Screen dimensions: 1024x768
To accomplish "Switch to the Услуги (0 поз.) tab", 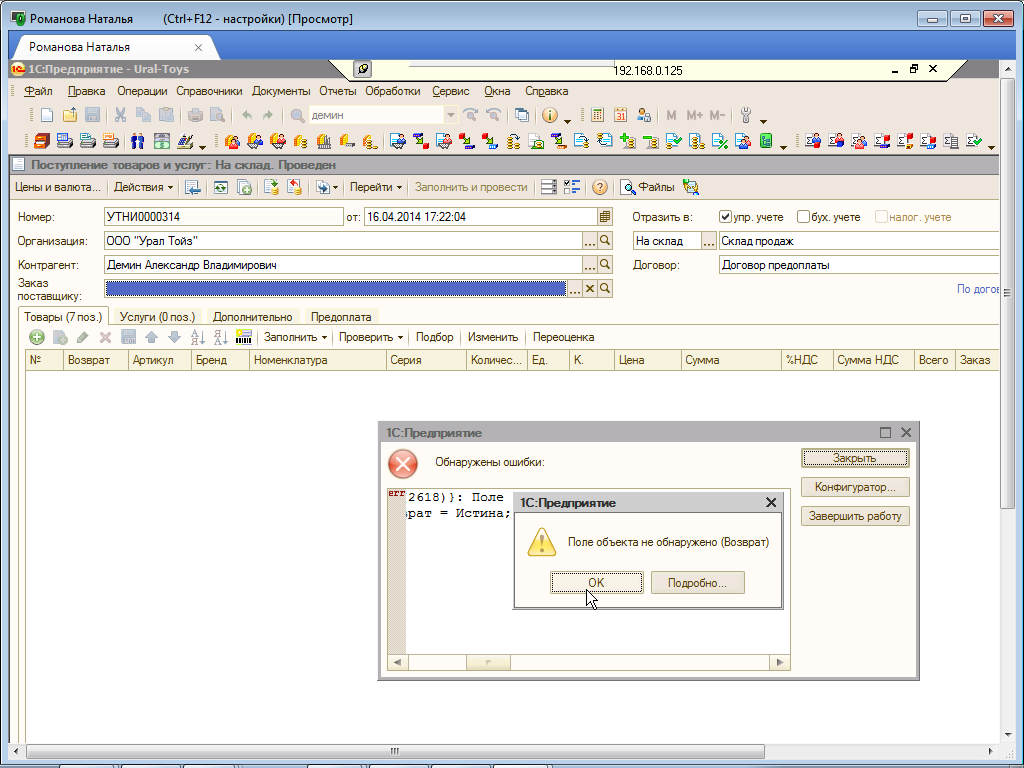I will 157,317.
